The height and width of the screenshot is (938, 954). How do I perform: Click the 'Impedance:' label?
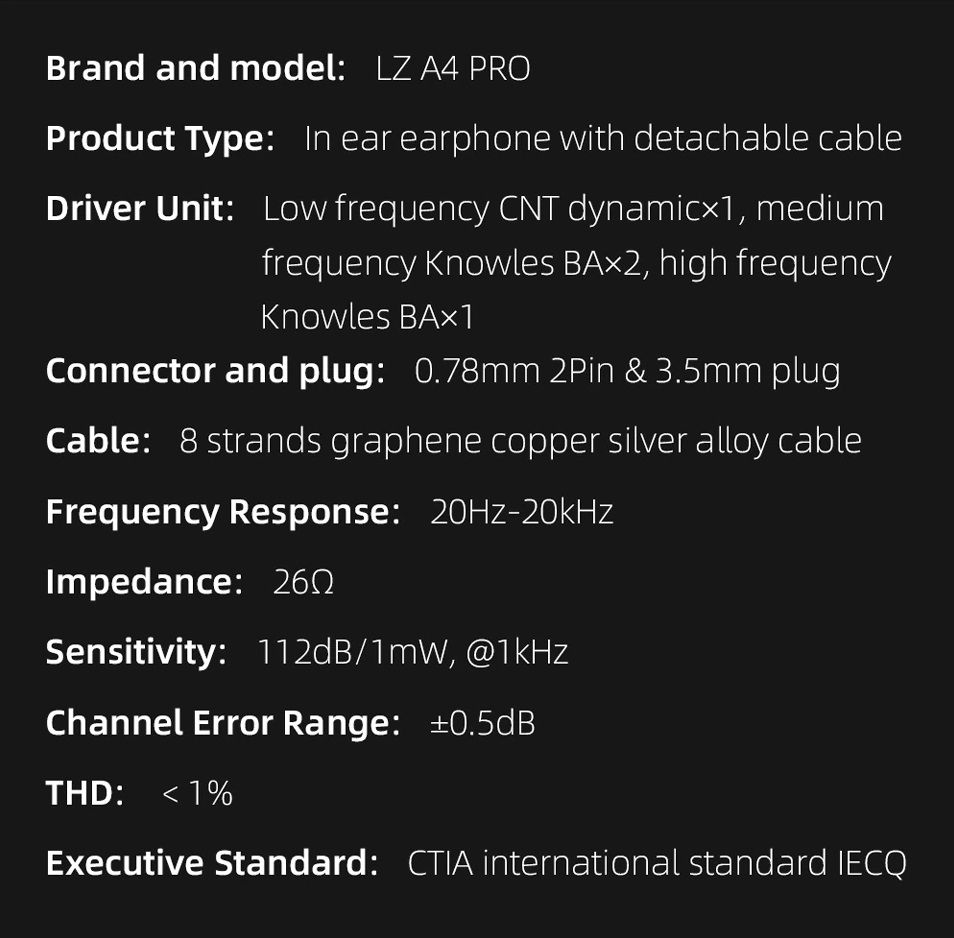point(144,582)
